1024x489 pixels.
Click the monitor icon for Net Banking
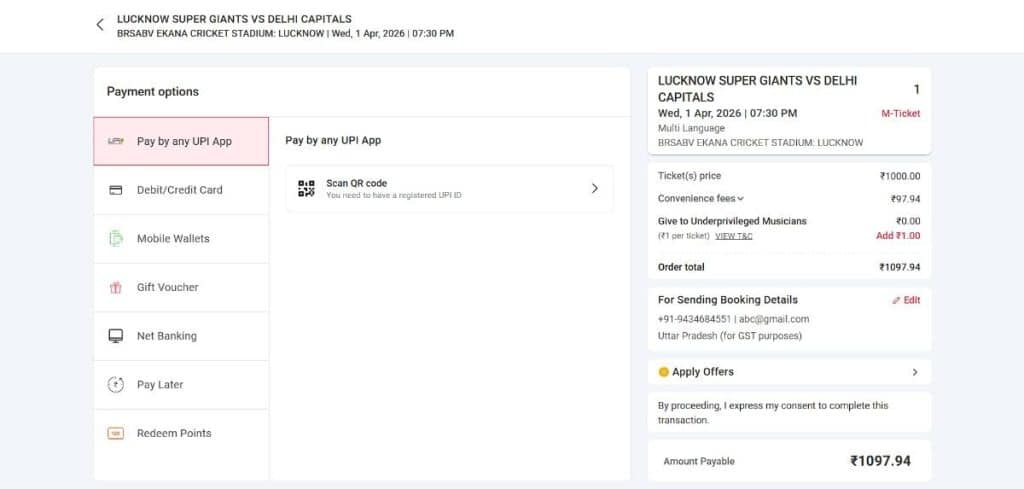coord(116,336)
